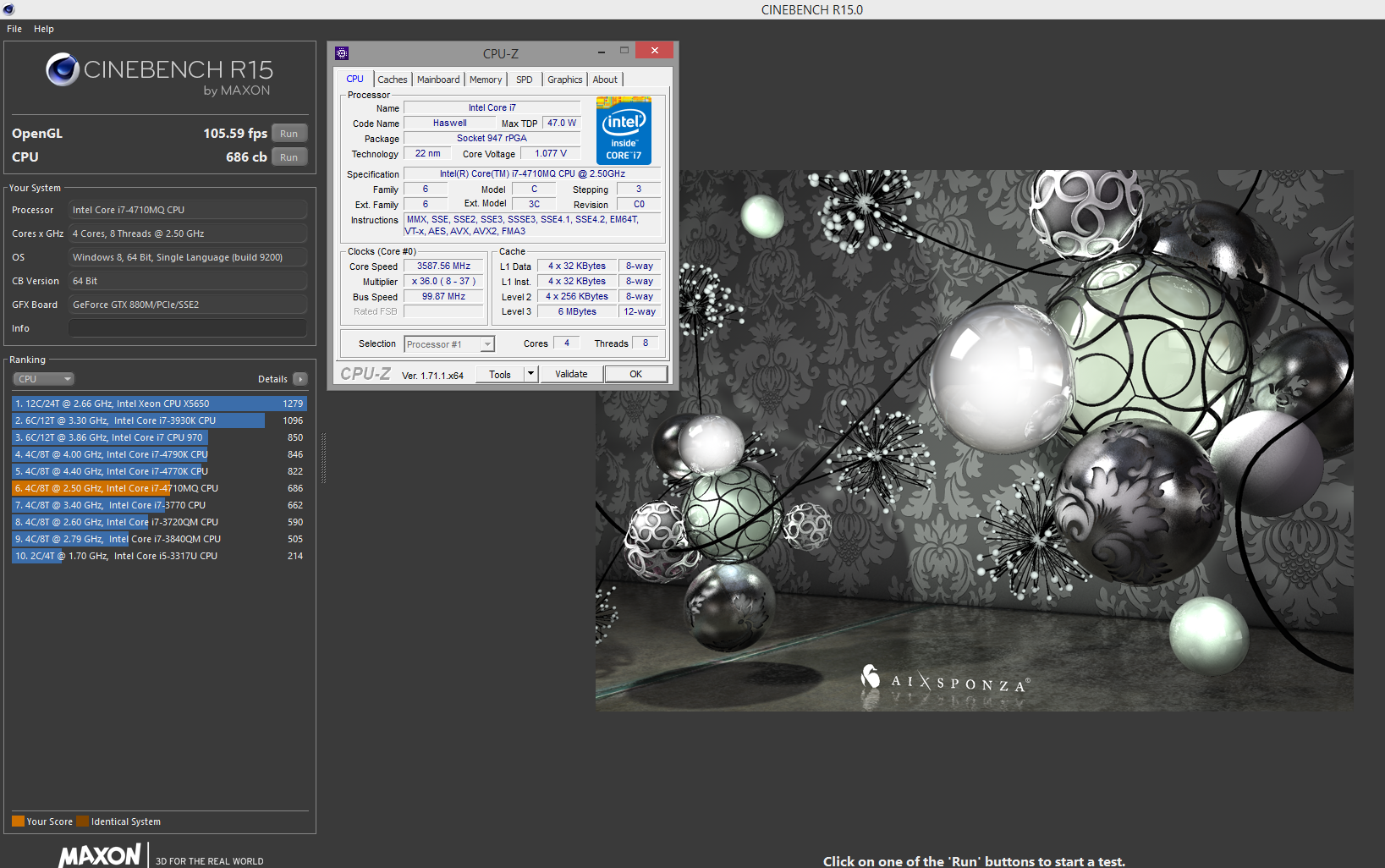The image size is (1385, 868).
Task: Select ranking row Core i7 CPU 970
Action: (159, 437)
